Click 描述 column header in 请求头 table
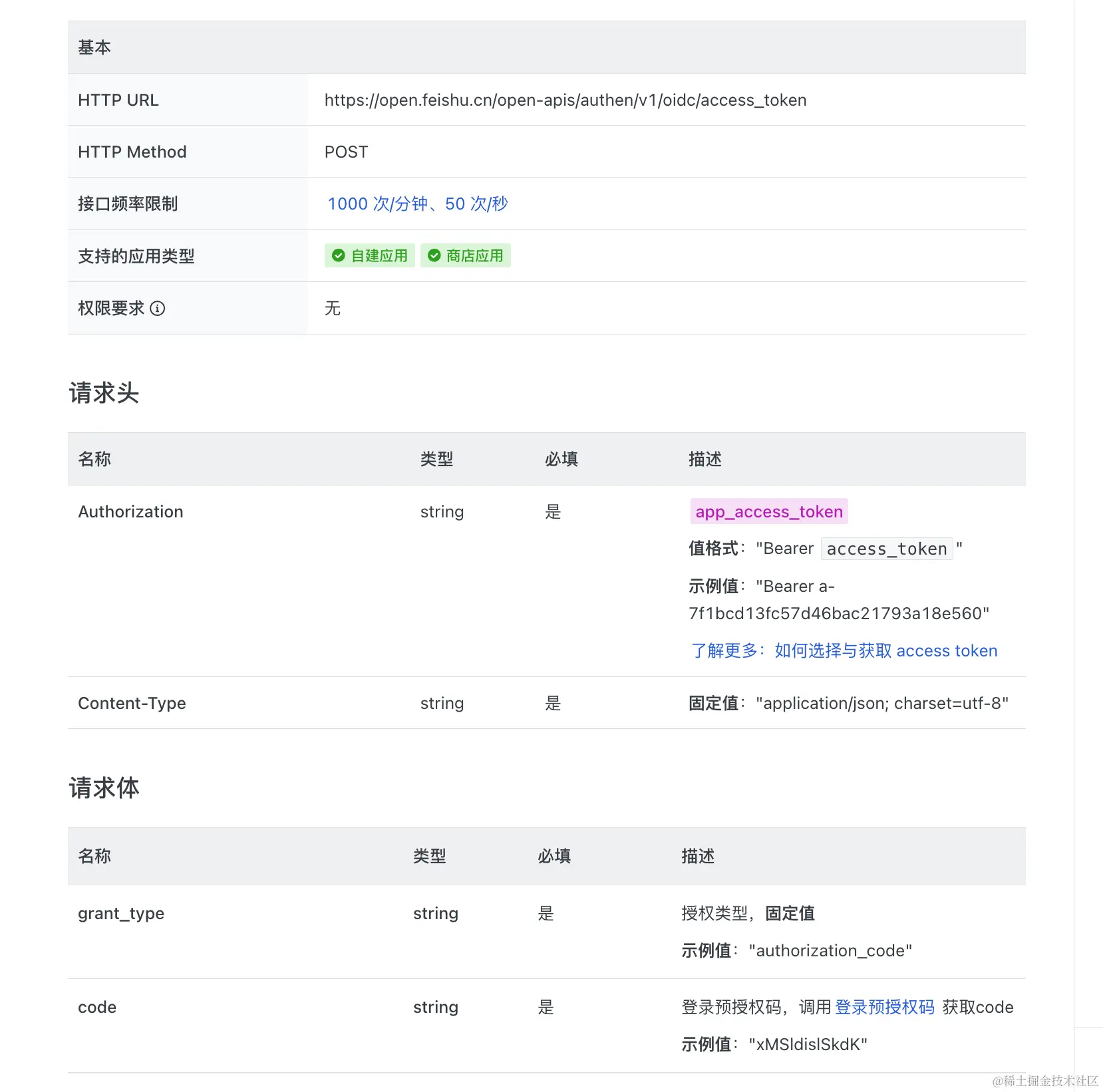 coord(705,459)
